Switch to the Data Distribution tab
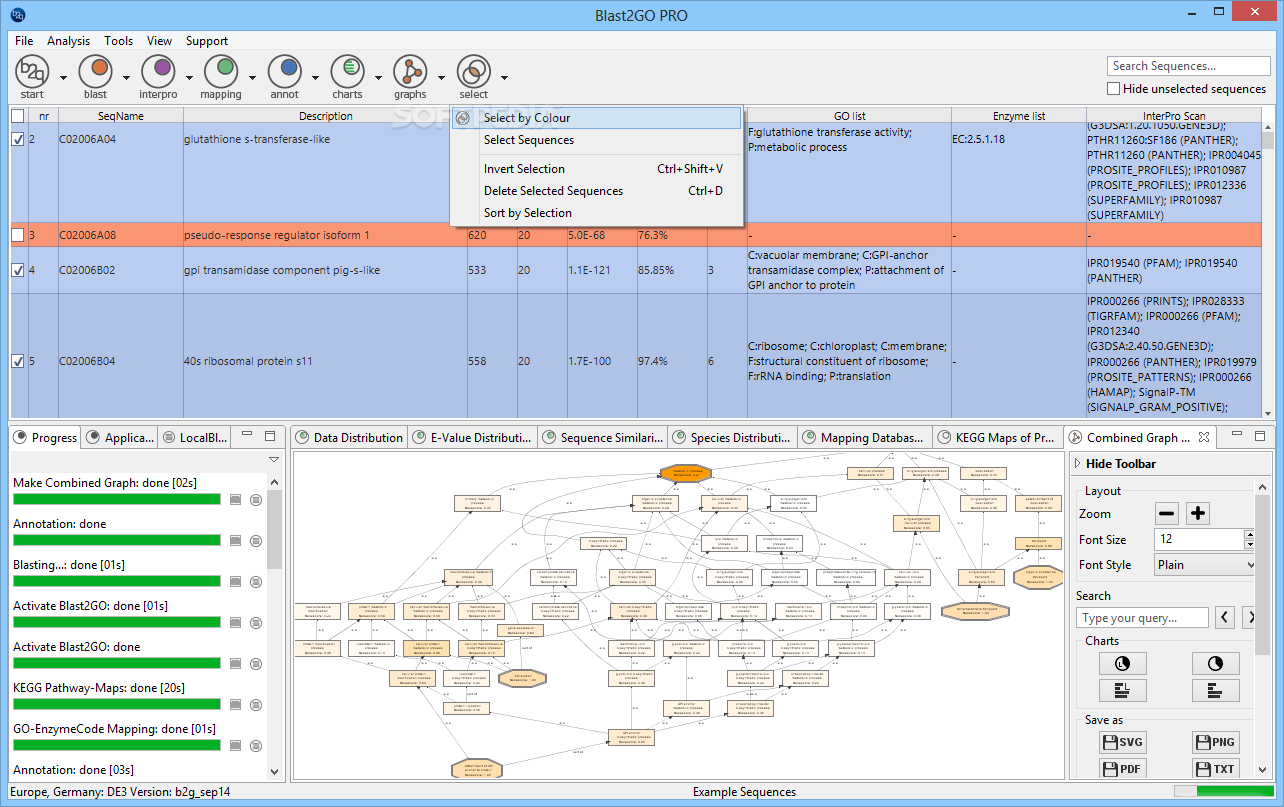 click(x=349, y=437)
